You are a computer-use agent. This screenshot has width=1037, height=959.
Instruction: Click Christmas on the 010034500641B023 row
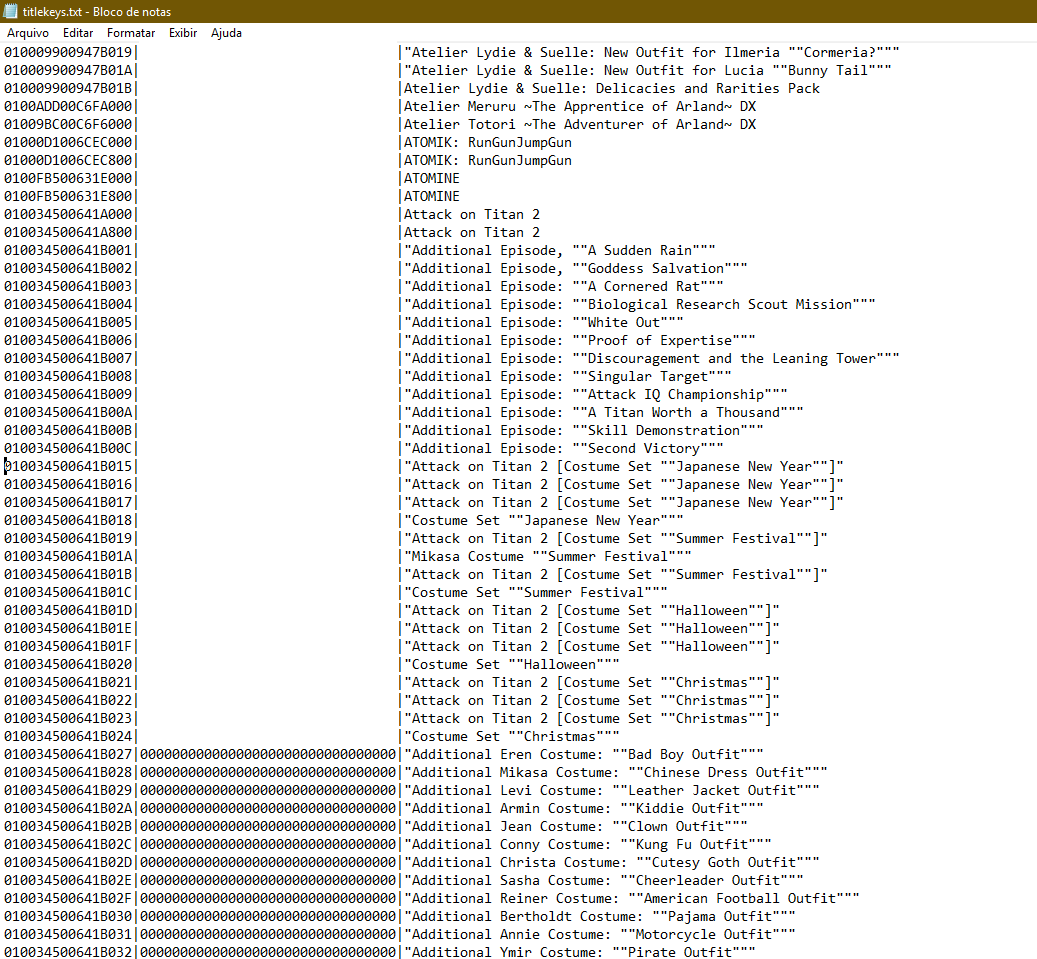712,718
